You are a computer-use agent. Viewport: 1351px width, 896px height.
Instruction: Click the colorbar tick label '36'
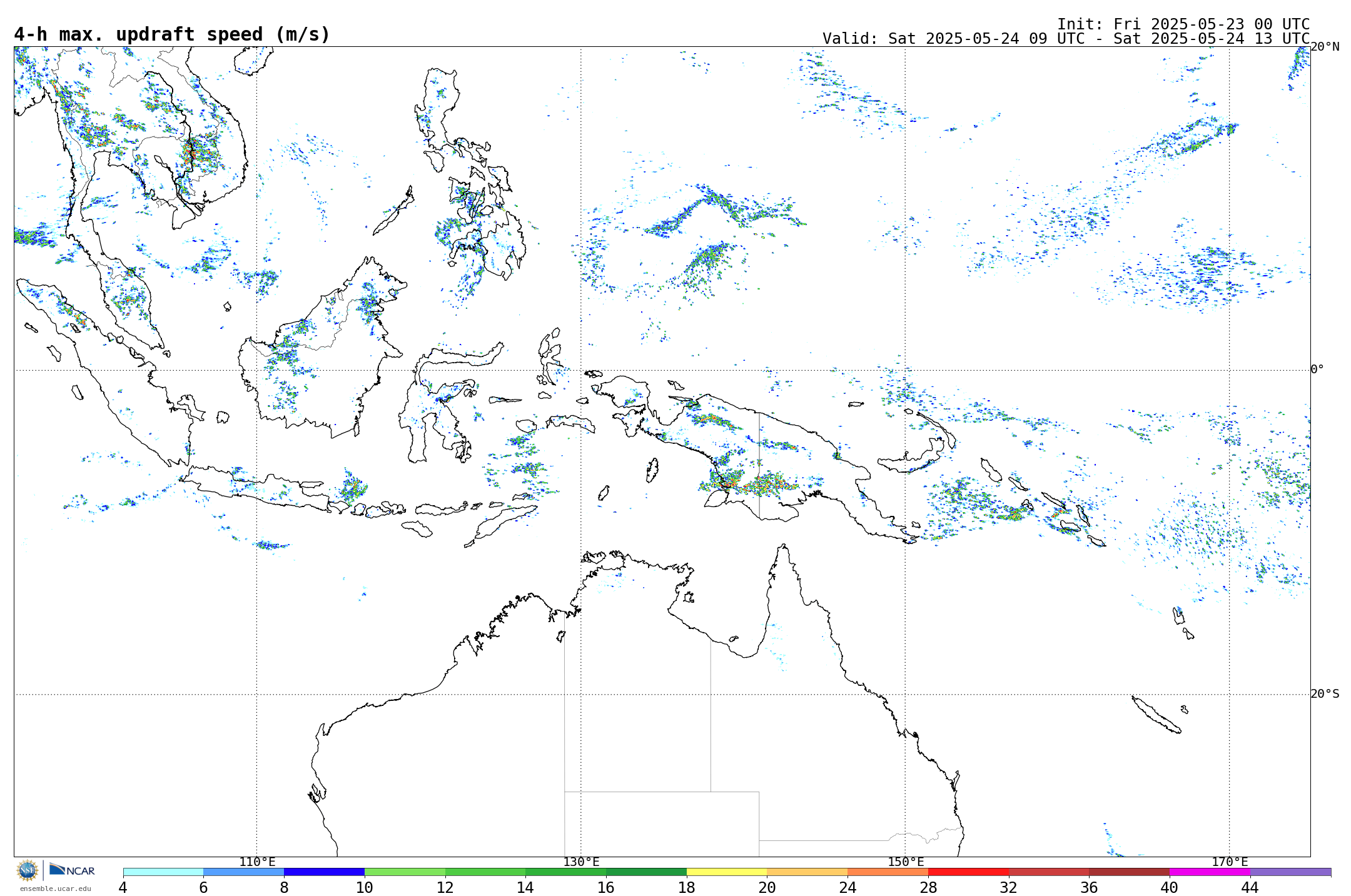pyautogui.click(x=1089, y=887)
